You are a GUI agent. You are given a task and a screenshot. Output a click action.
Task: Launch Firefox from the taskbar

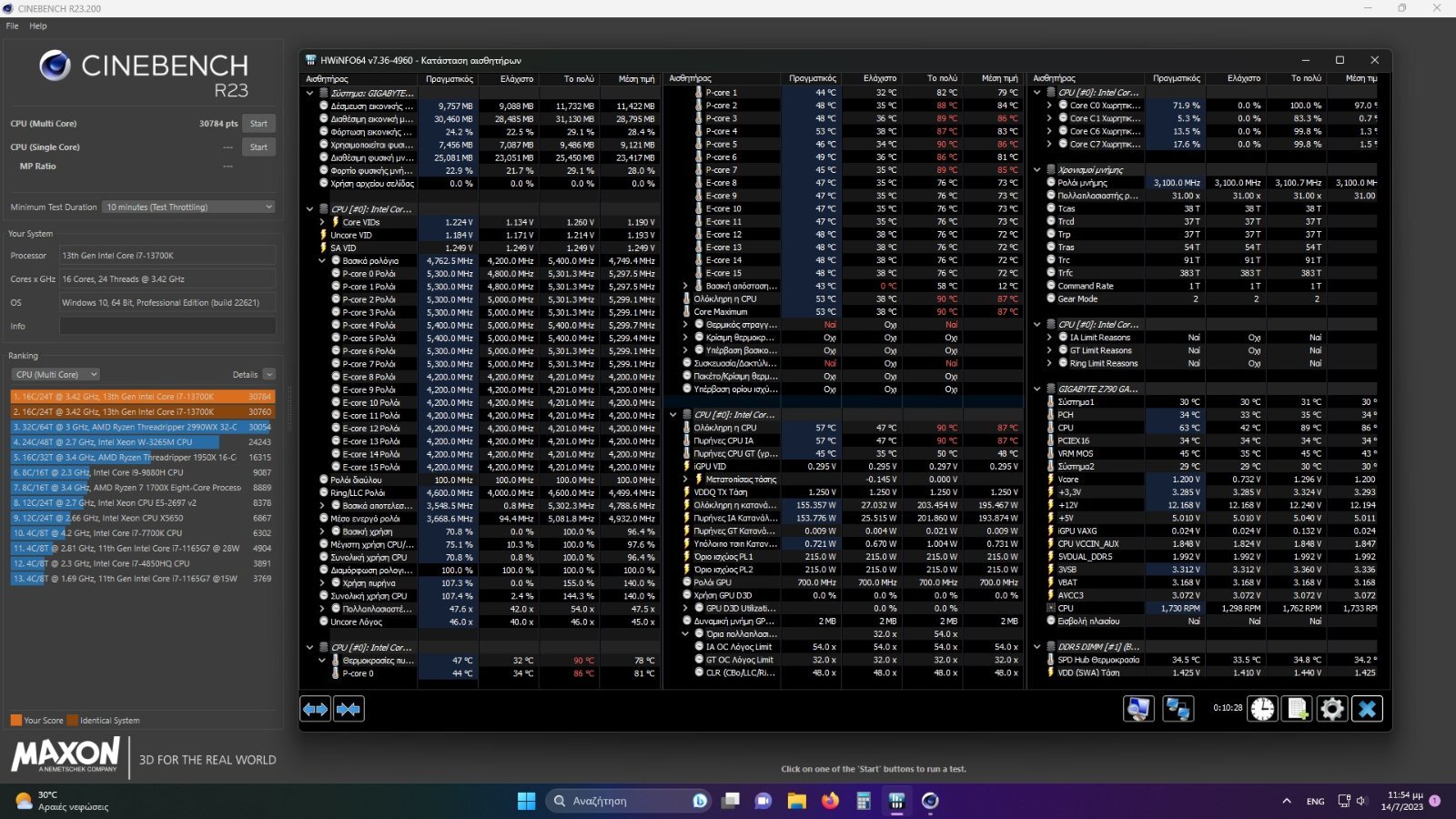[830, 801]
